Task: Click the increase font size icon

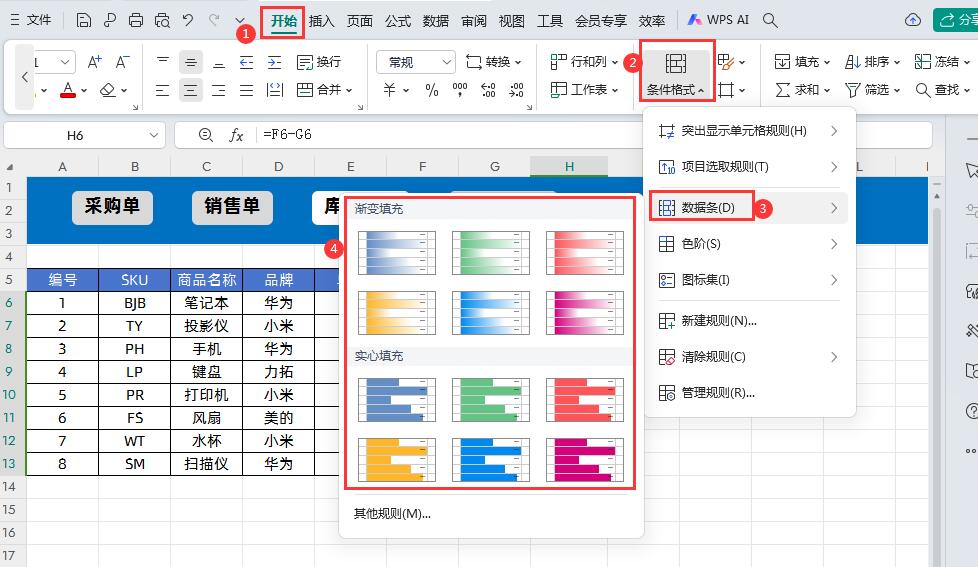Action: coord(95,62)
